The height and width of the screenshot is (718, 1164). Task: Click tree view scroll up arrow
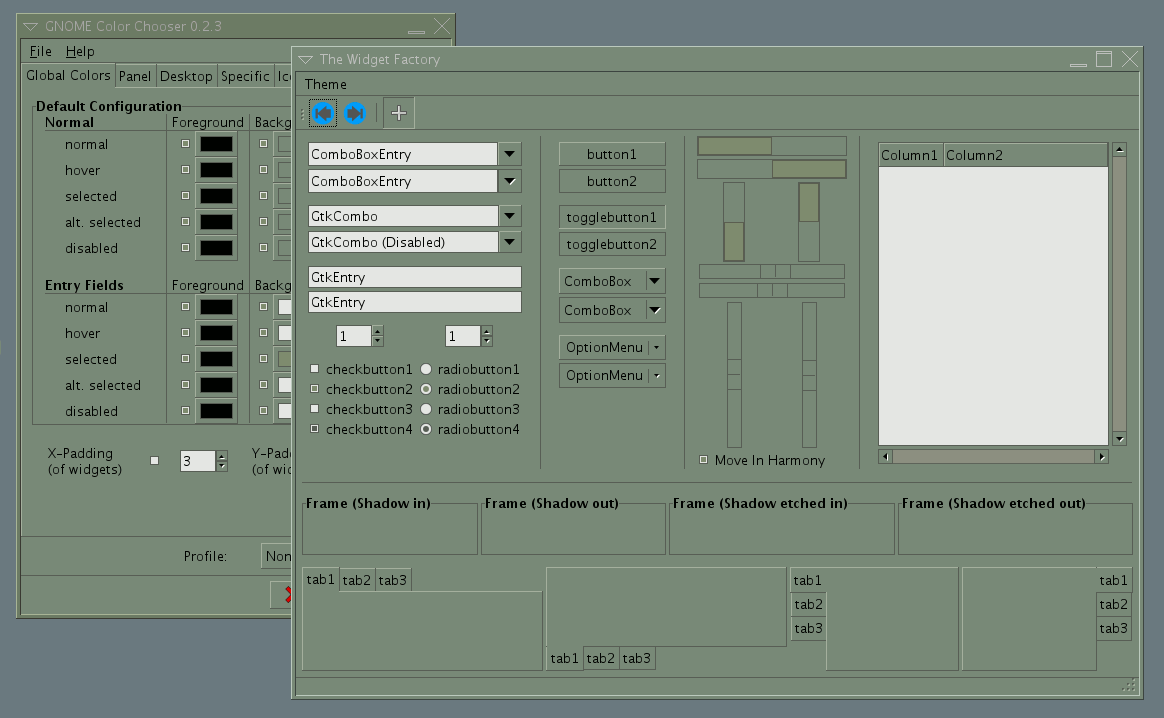1119,149
